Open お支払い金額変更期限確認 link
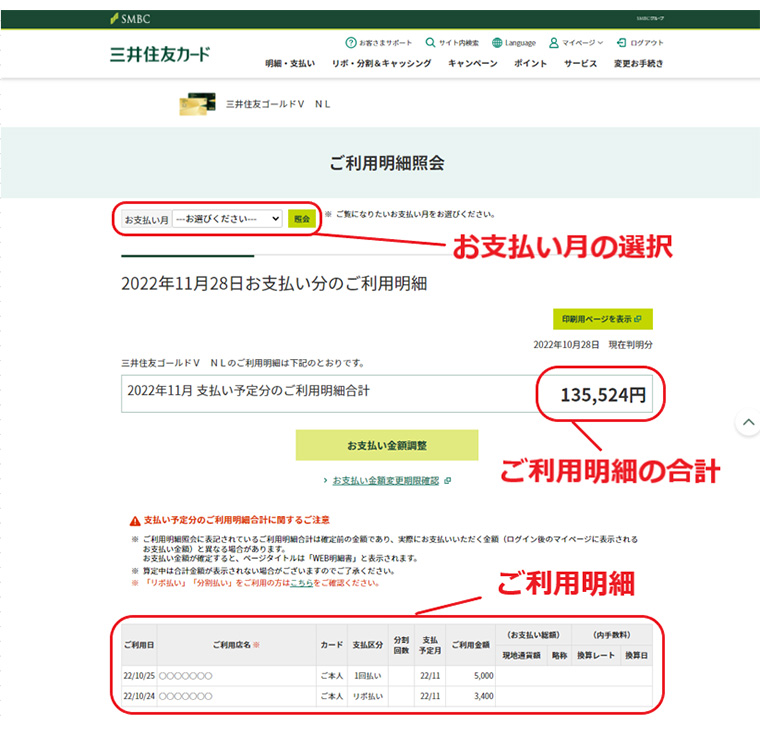Viewport: 760px width, 735px height. 386,480
